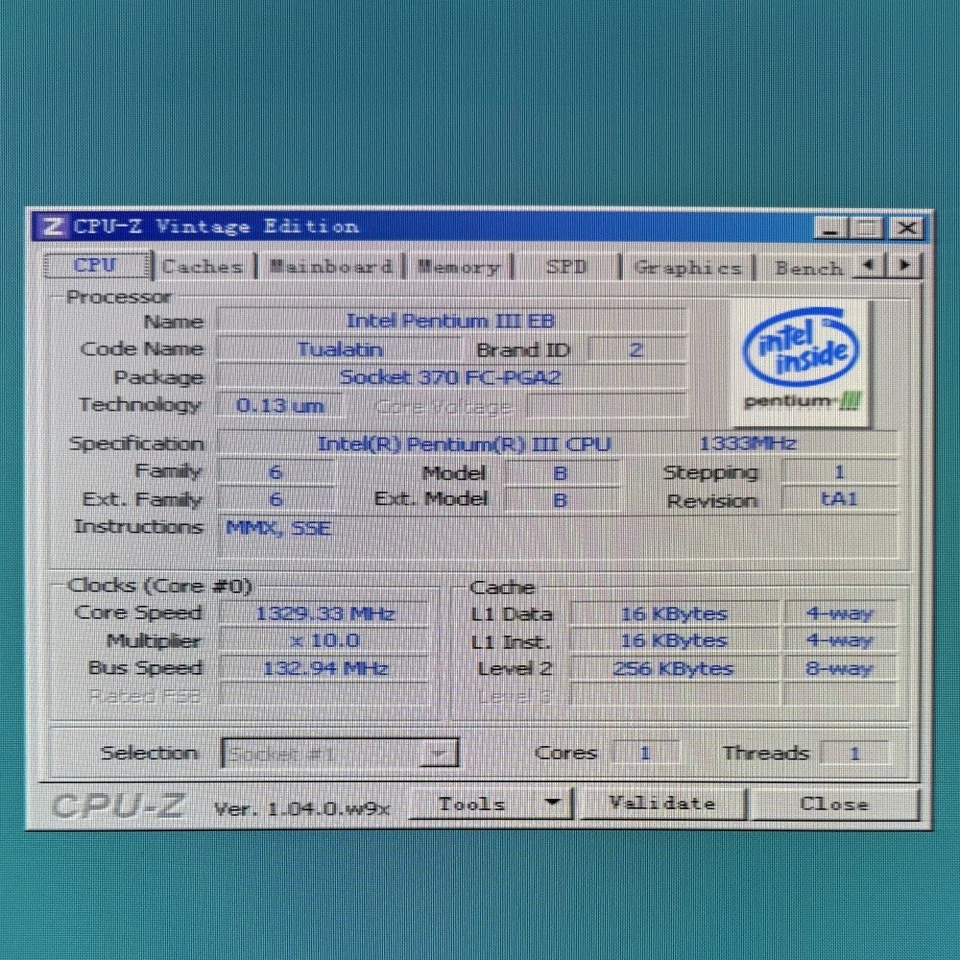The image size is (960, 960).
Task: Select the Mainboard tab
Action: pos(330,266)
